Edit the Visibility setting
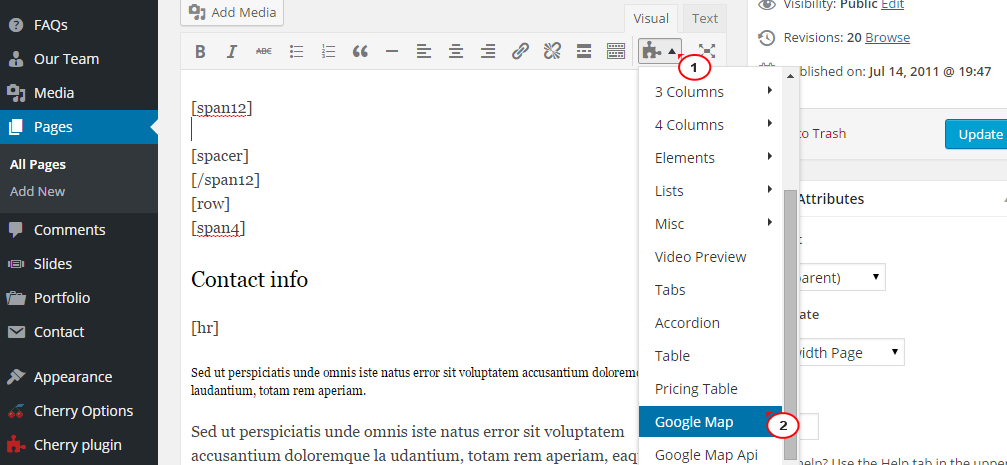 coord(892,4)
